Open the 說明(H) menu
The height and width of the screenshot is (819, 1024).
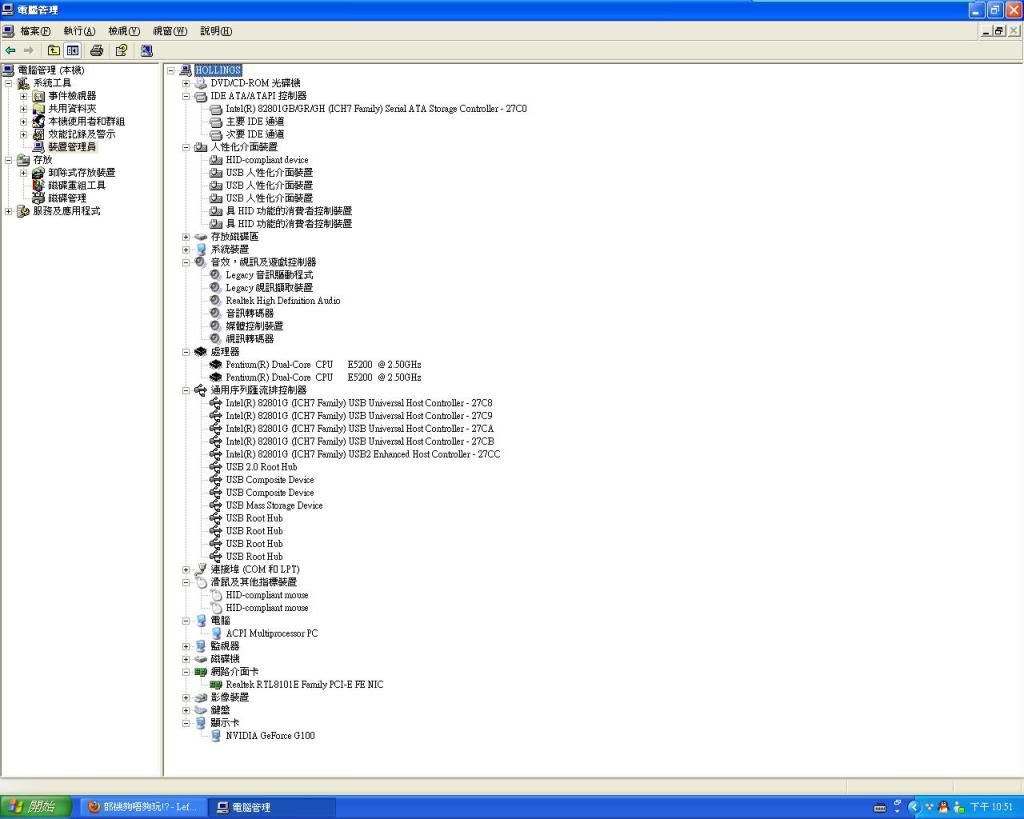click(216, 31)
